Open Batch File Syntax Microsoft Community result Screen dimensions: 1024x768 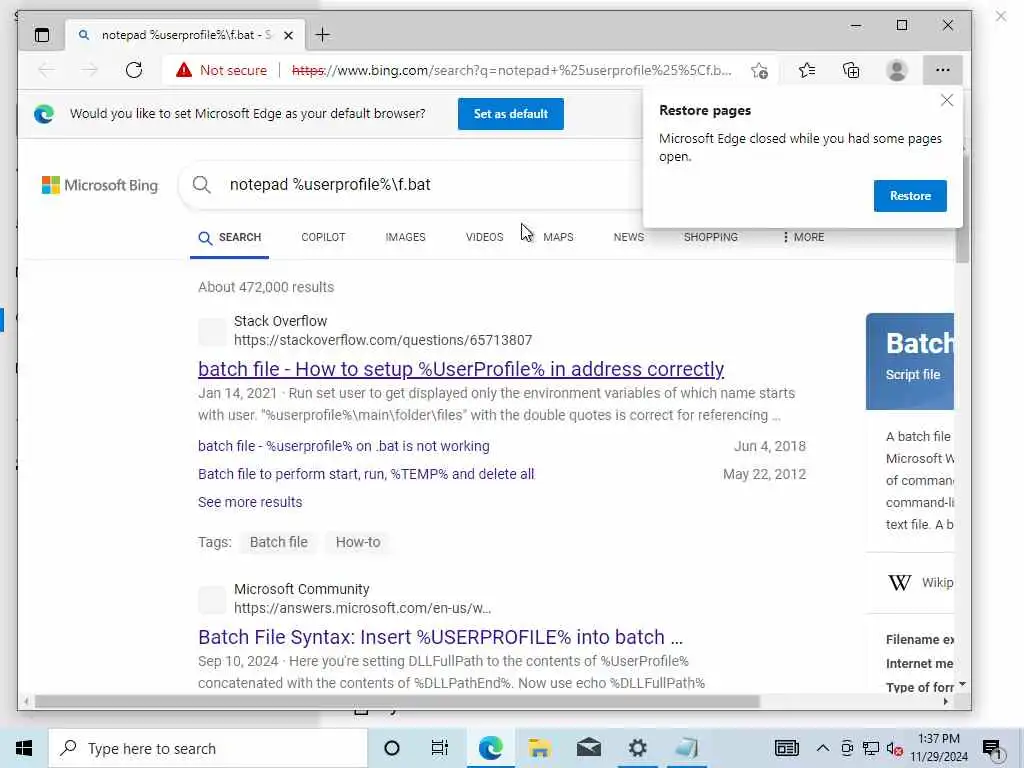pyautogui.click(x=440, y=637)
